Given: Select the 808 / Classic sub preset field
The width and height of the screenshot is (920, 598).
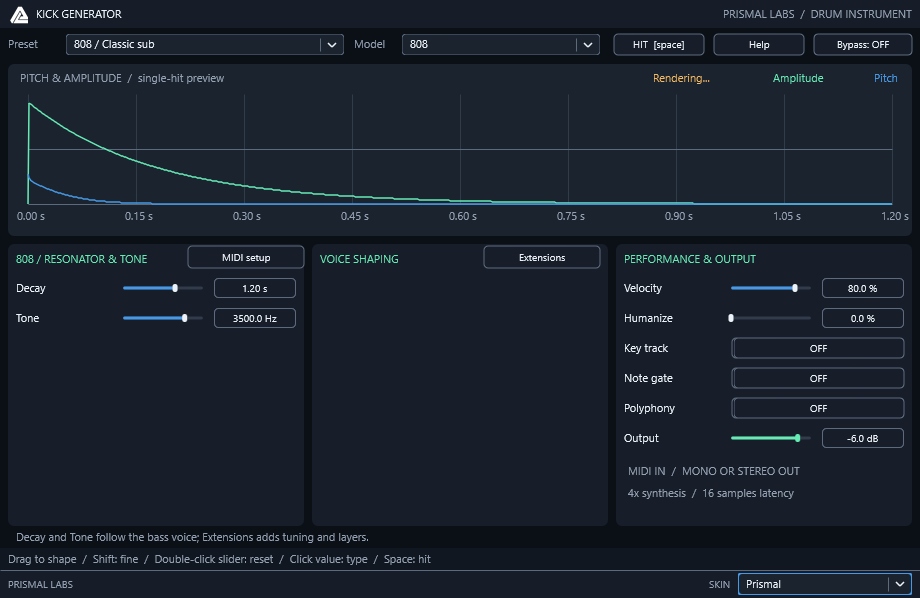Looking at the screenshot, I should [205, 45].
